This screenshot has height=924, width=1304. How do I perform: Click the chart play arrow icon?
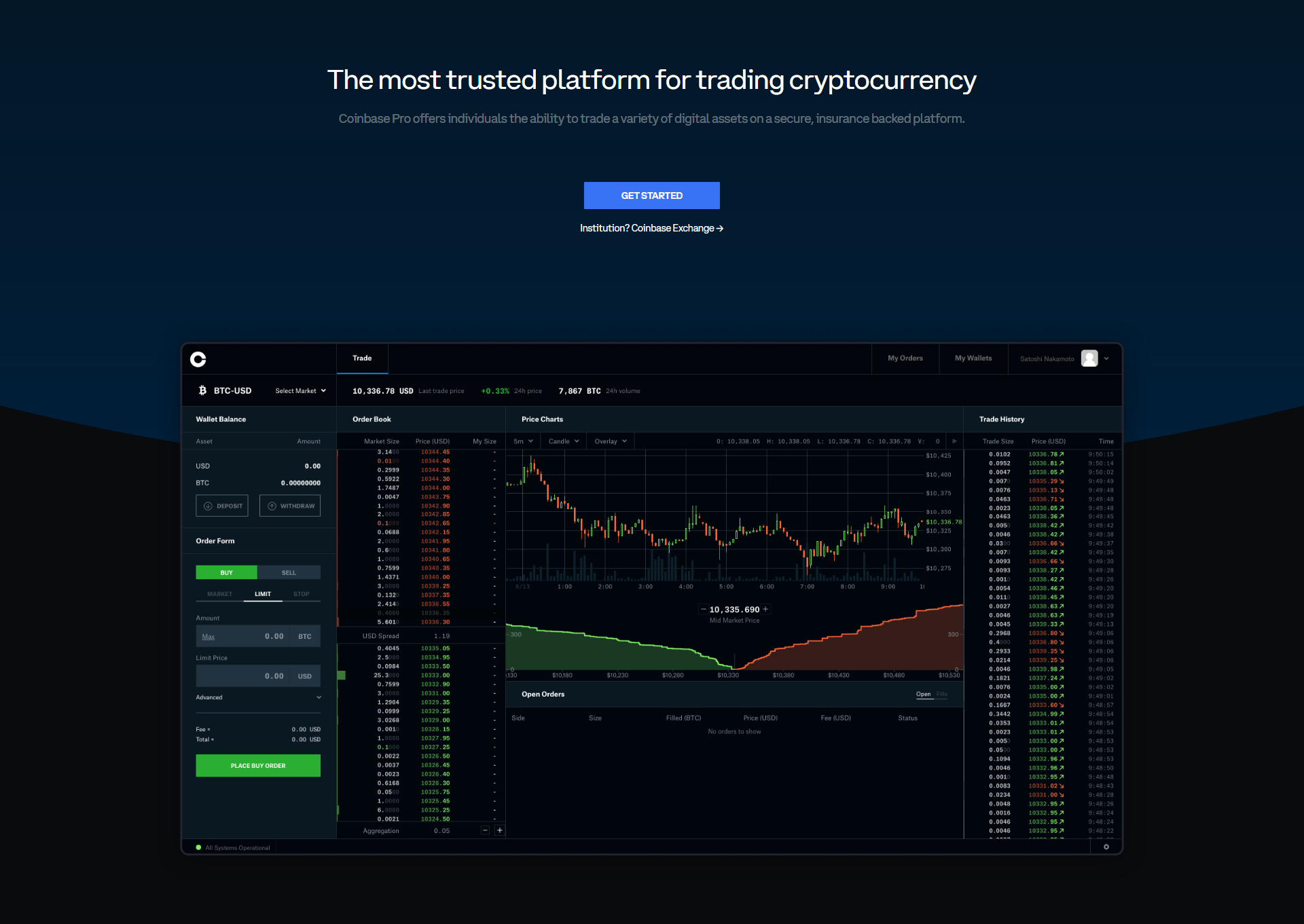(954, 441)
